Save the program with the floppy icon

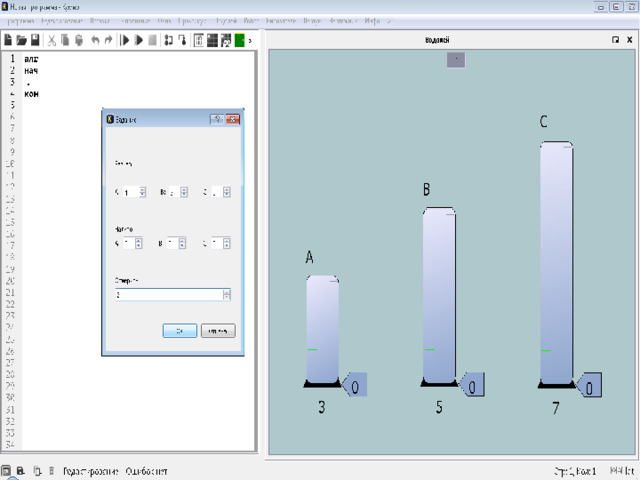tap(35, 40)
